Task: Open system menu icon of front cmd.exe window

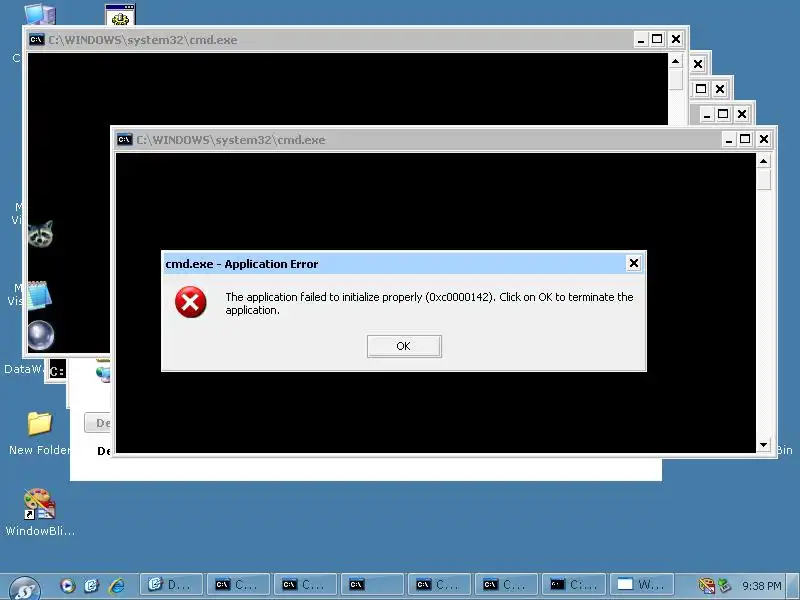Action: pyautogui.click(x=124, y=139)
